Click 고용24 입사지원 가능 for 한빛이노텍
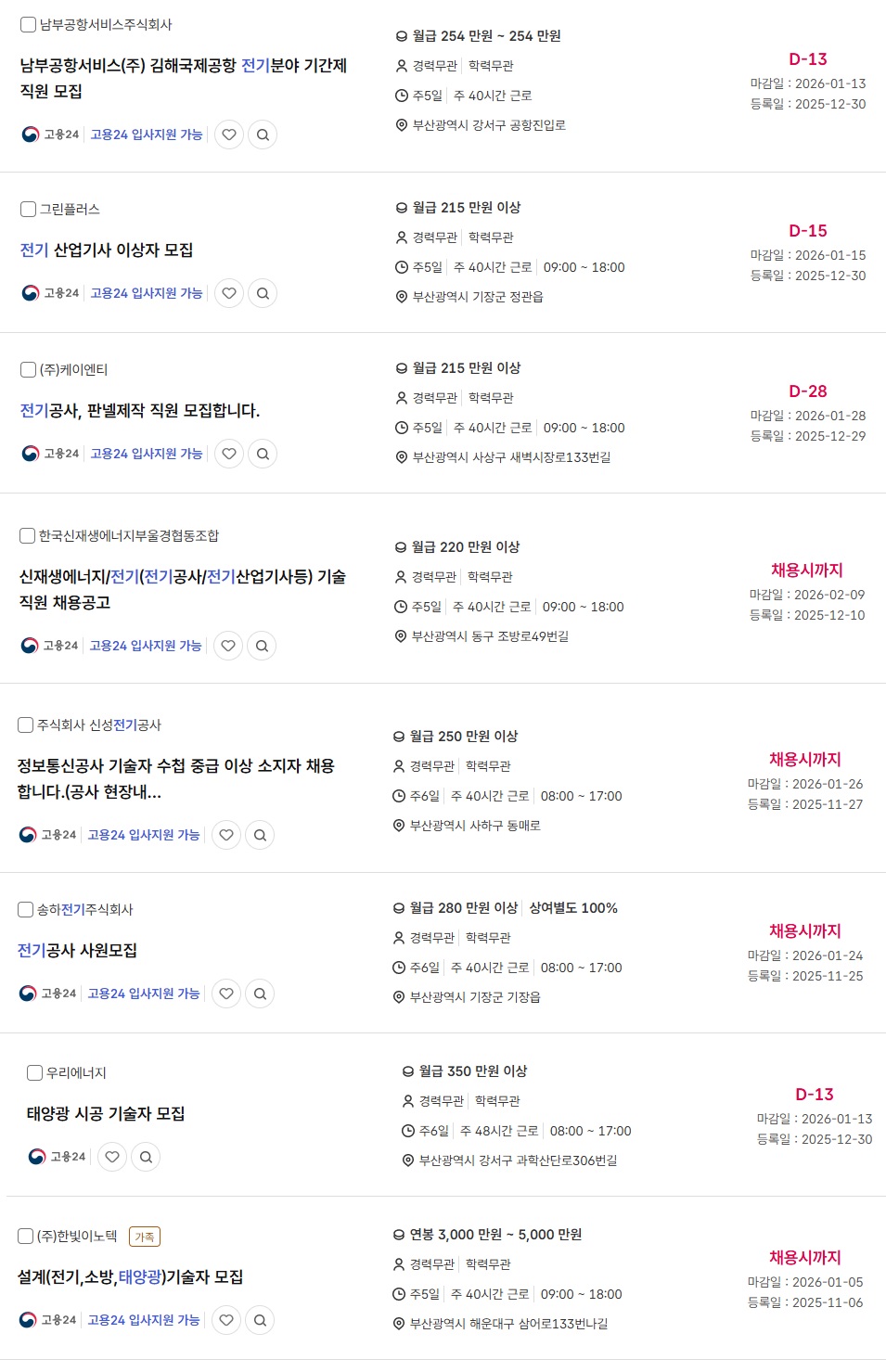 (x=144, y=1320)
